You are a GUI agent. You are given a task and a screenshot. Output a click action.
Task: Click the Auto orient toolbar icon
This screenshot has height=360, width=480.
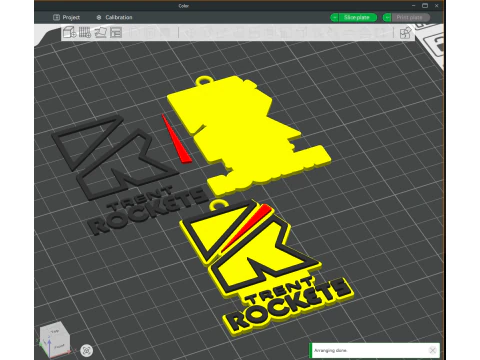click(100, 32)
